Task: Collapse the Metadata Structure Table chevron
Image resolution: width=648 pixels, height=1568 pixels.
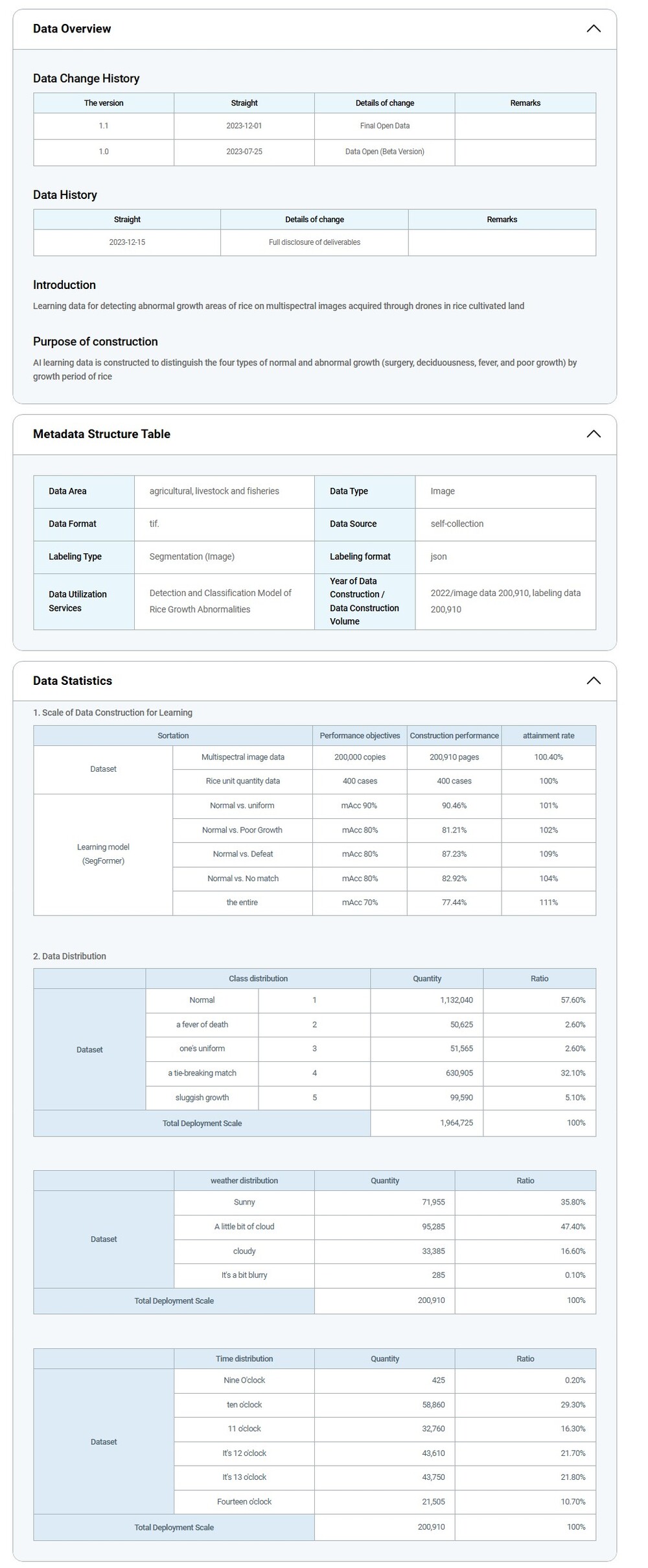Action: (x=593, y=434)
